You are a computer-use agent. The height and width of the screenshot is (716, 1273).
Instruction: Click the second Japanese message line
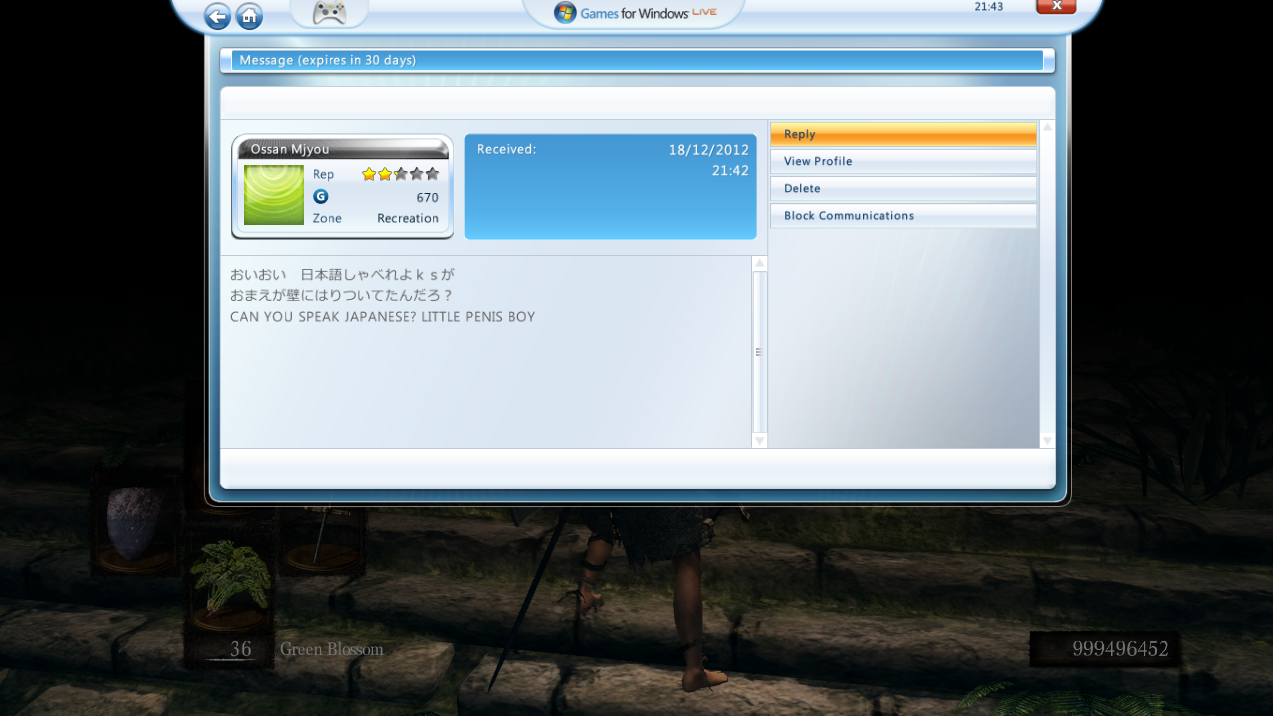341,295
